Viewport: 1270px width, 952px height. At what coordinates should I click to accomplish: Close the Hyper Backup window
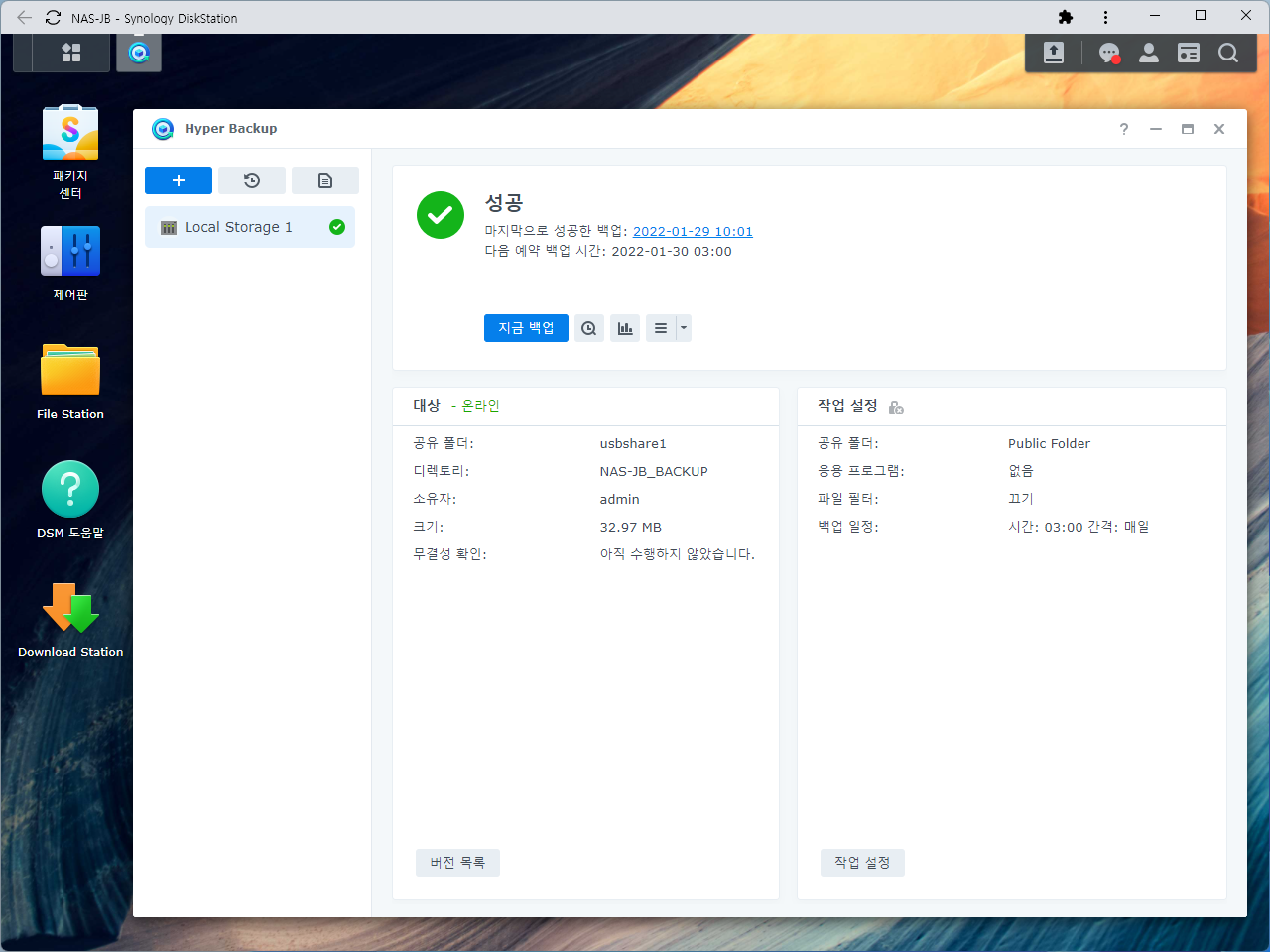tap(1219, 129)
